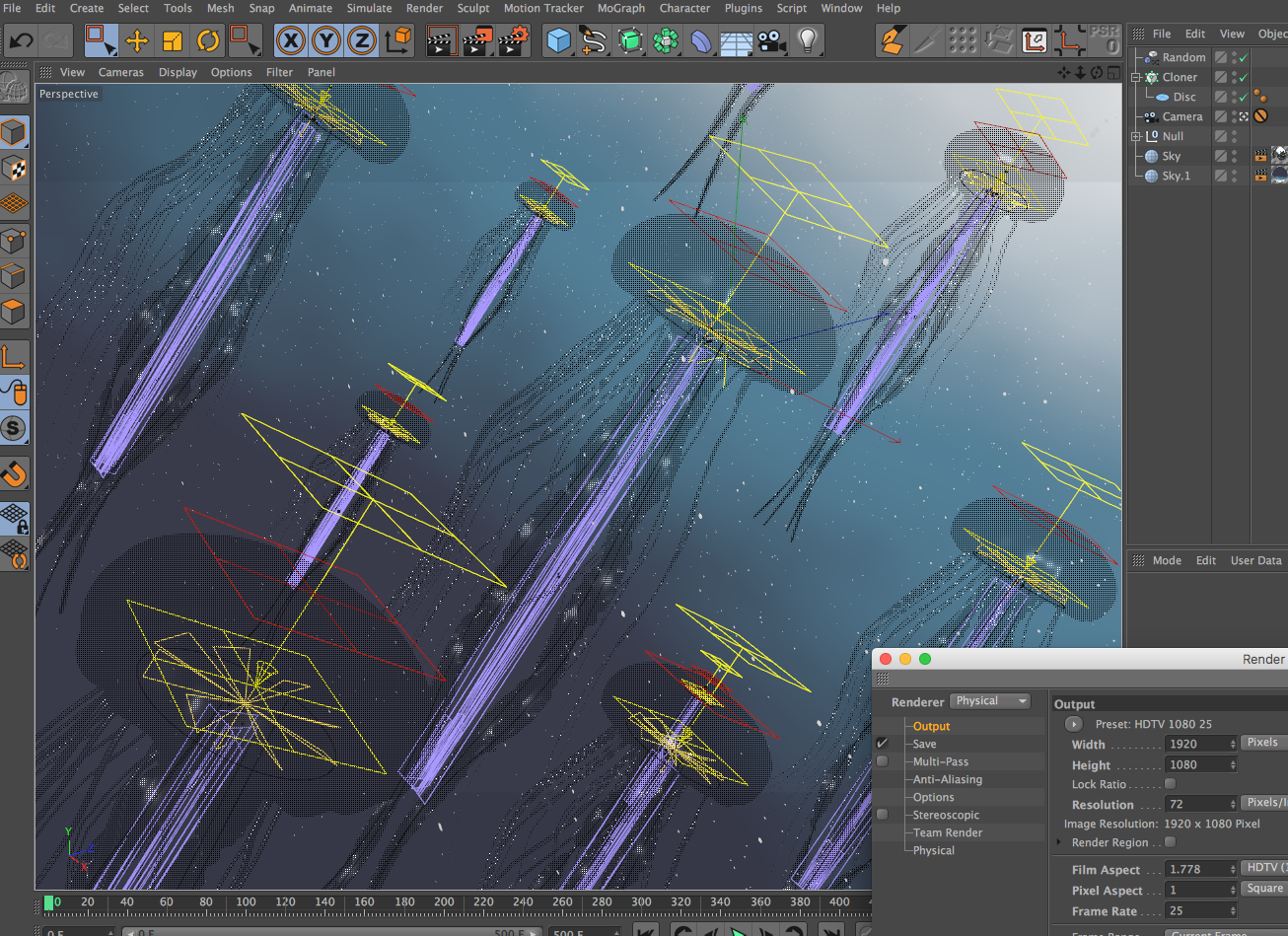Click the light bulb Light object icon

tap(808, 41)
